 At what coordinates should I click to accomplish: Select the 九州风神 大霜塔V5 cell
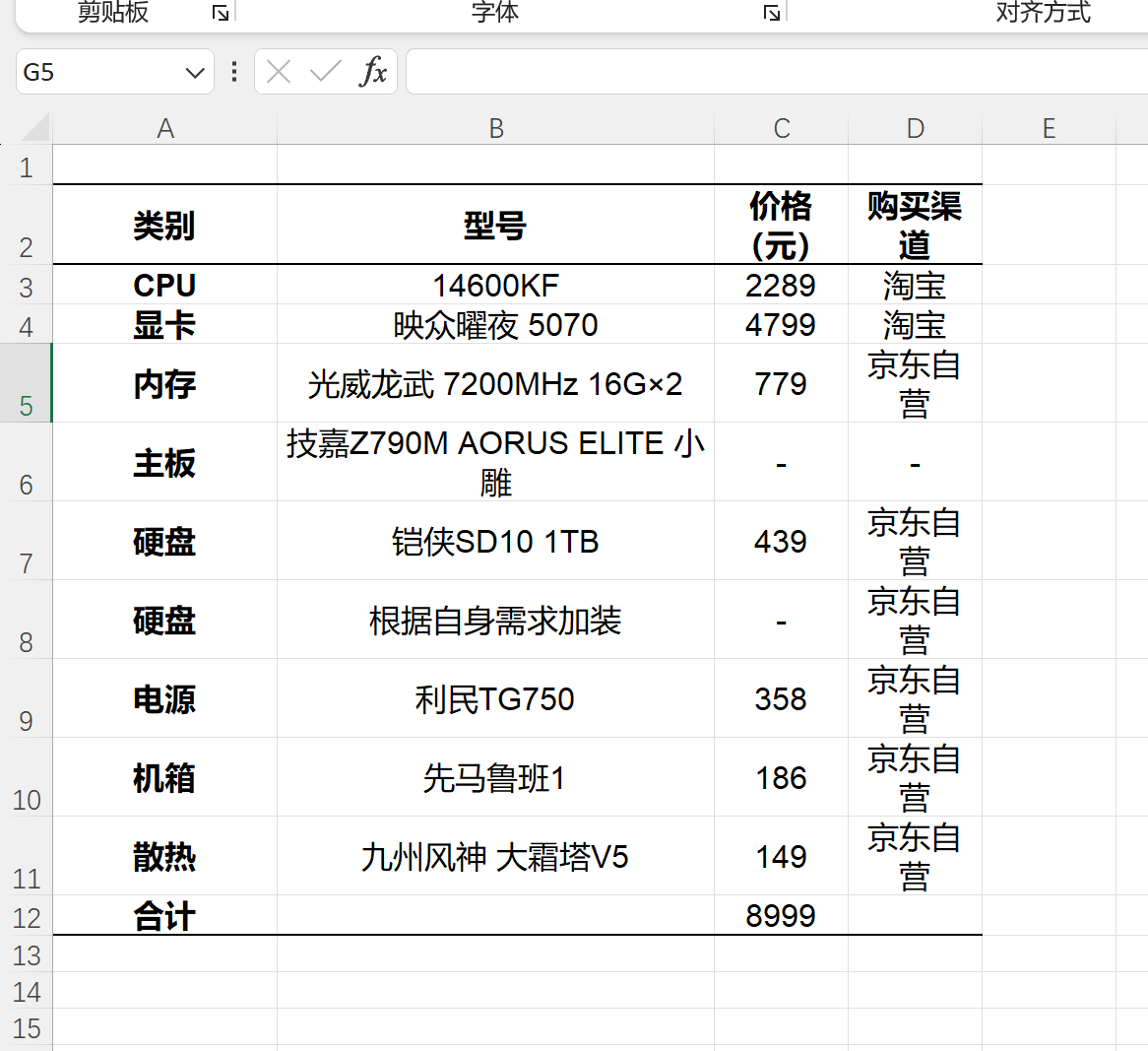click(x=495, y=855)
